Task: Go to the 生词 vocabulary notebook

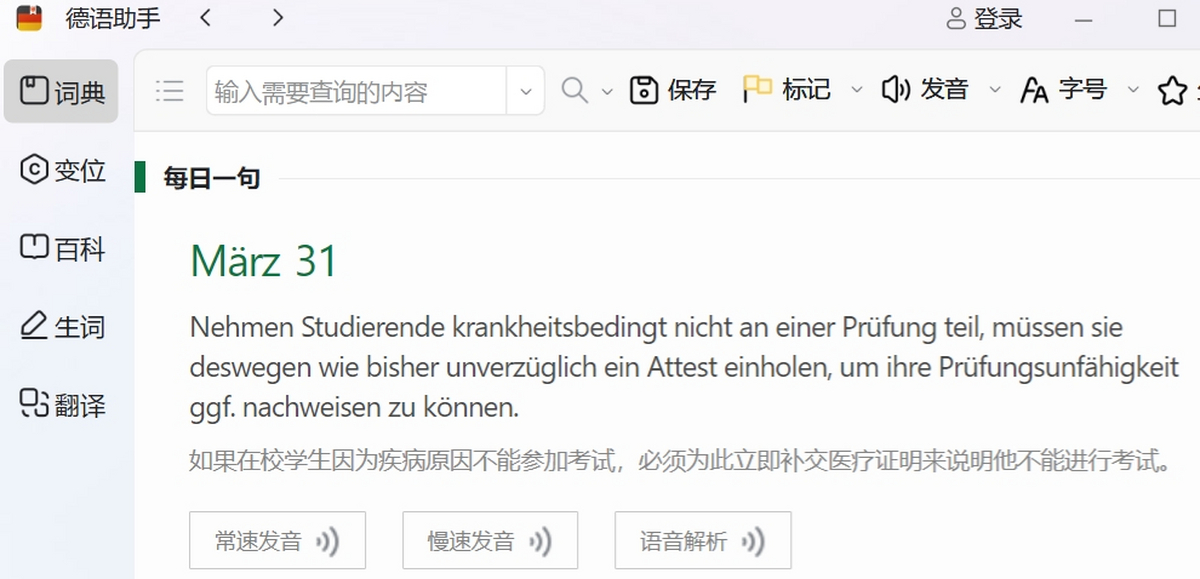Action: click(x=61, y=326)
